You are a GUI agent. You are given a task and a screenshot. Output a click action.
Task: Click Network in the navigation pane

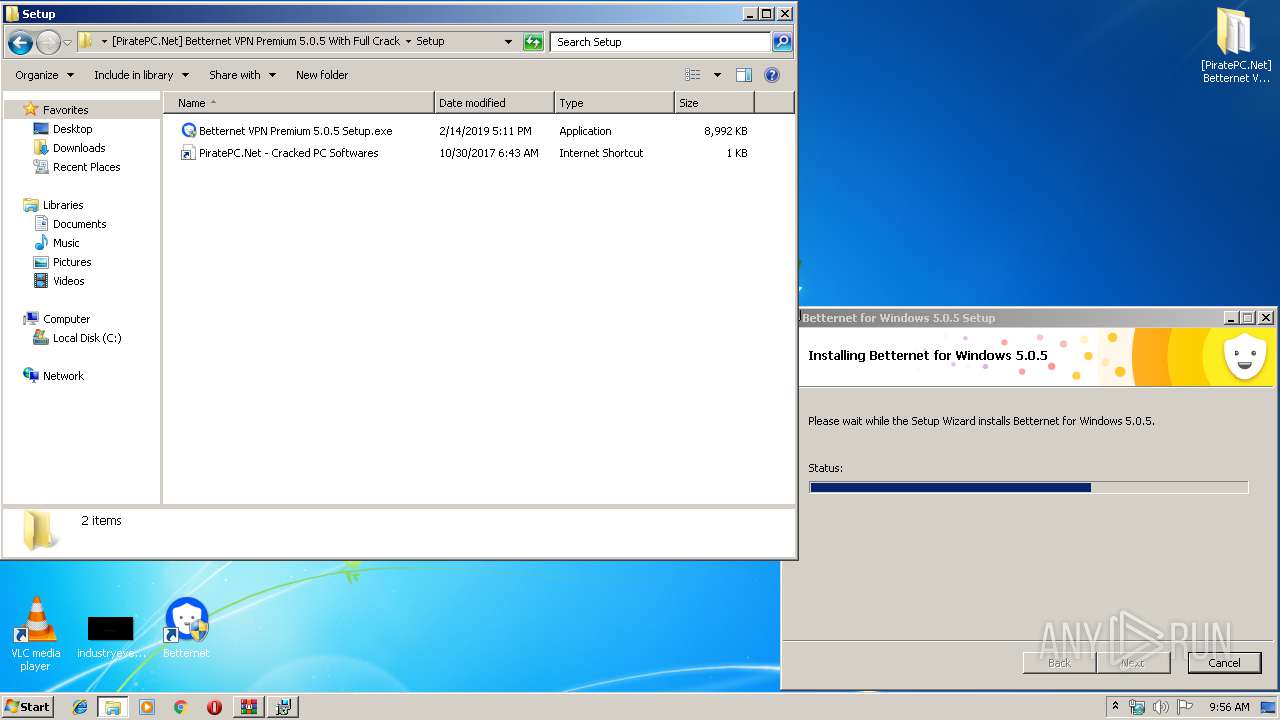63,376
